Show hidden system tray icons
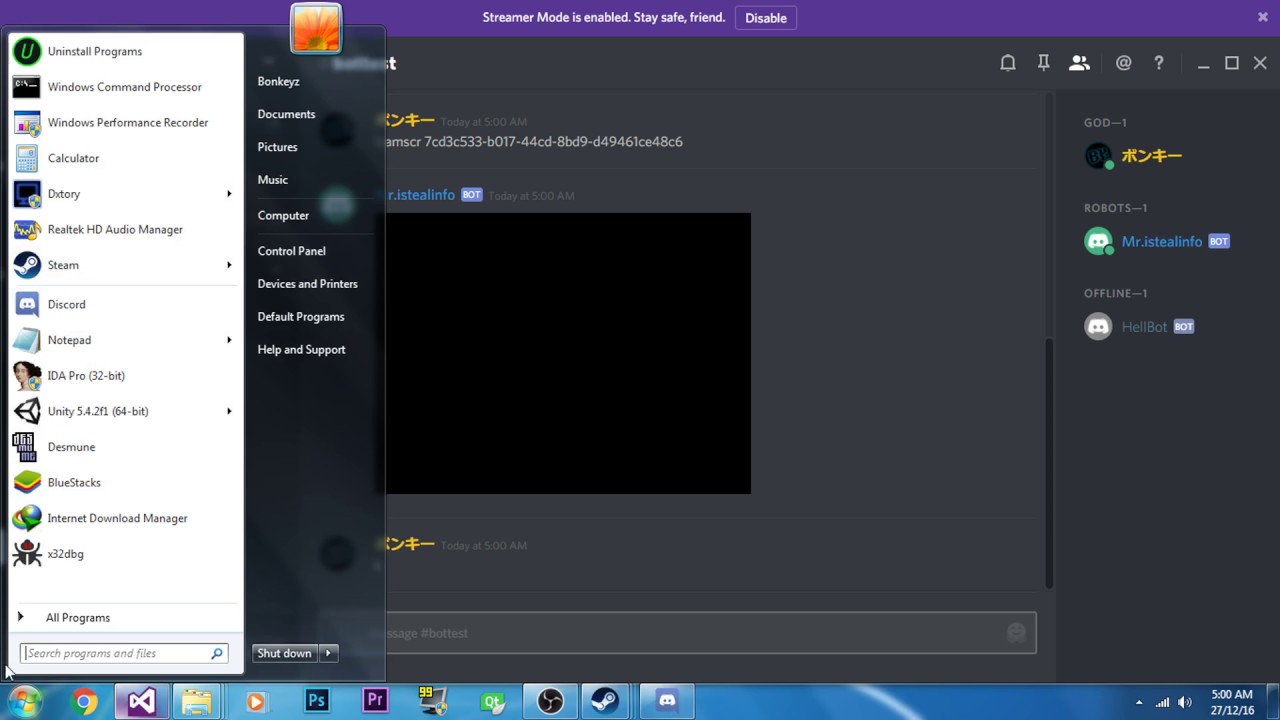This screenshot has width=1280, height=720. tap(1139, 702)
